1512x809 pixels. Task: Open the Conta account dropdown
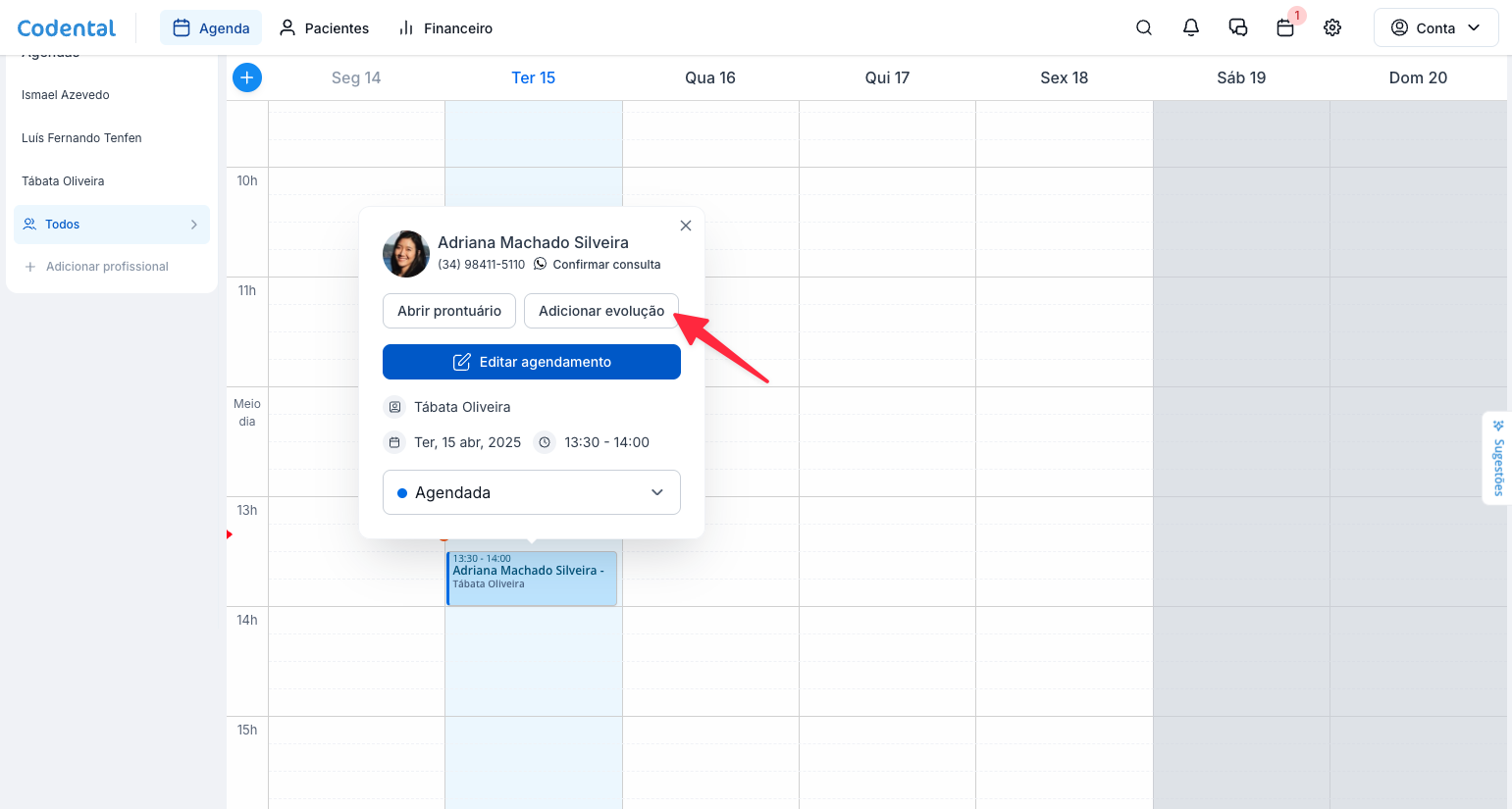tap(1435, 28)
